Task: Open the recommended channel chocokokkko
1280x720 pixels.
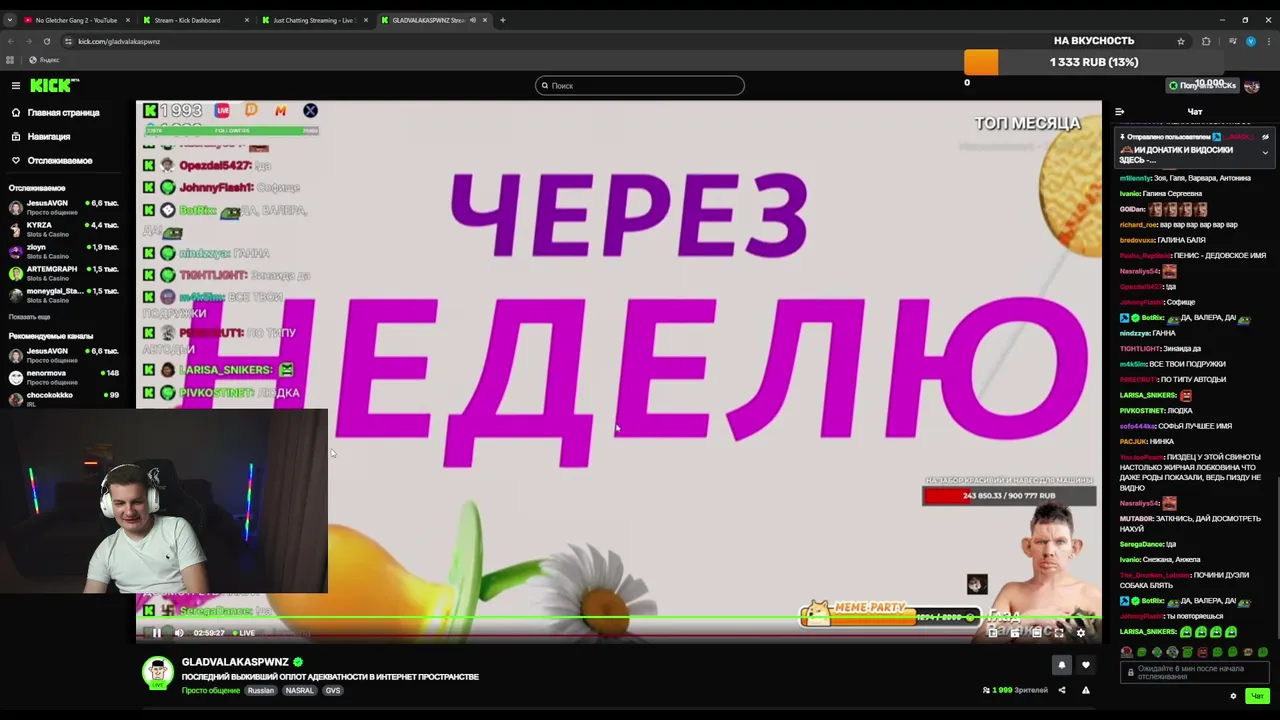Action: 64,398
